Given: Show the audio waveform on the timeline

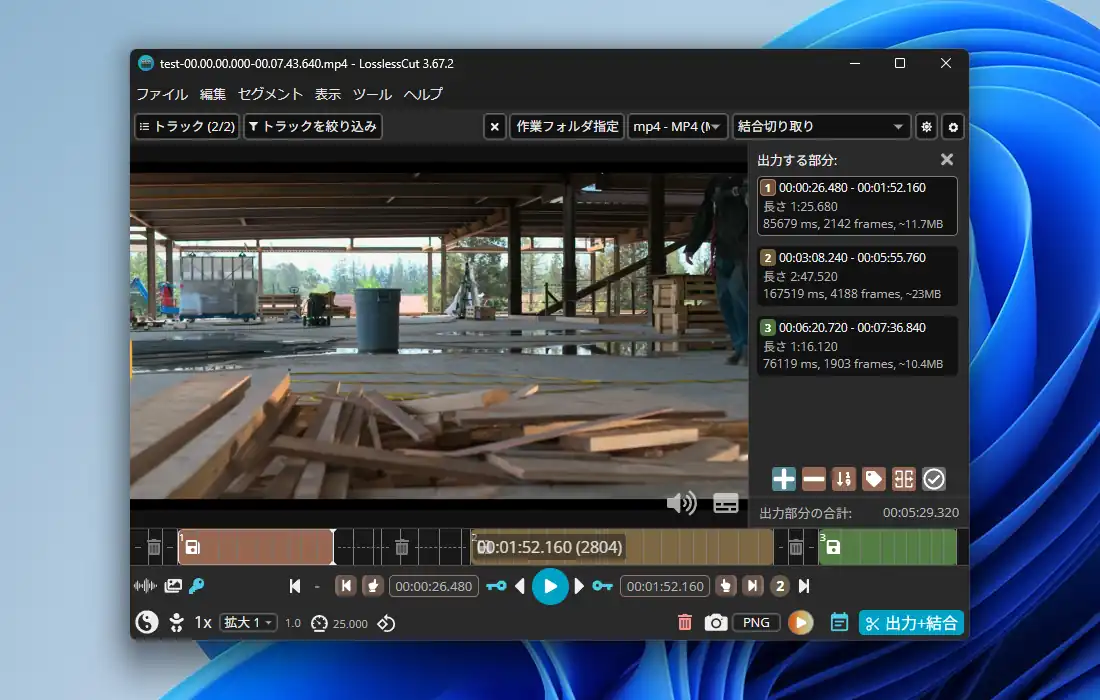Looking at the screenshot, I should [x=146, y=586].
